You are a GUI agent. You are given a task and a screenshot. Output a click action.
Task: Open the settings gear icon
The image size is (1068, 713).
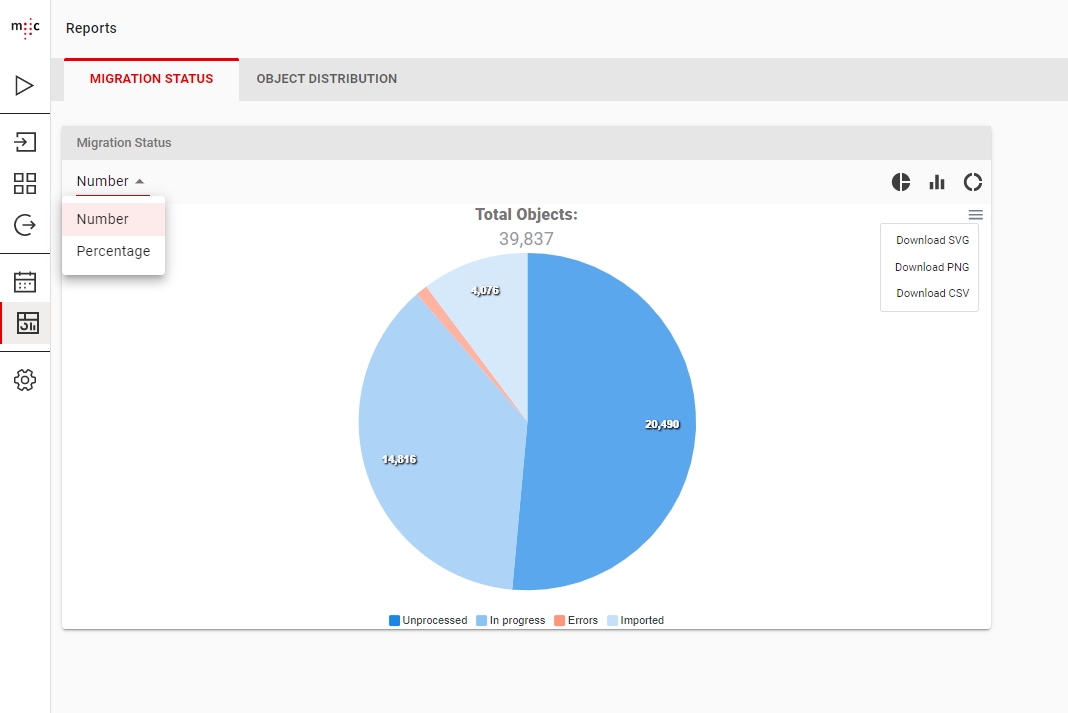point(25,380)
